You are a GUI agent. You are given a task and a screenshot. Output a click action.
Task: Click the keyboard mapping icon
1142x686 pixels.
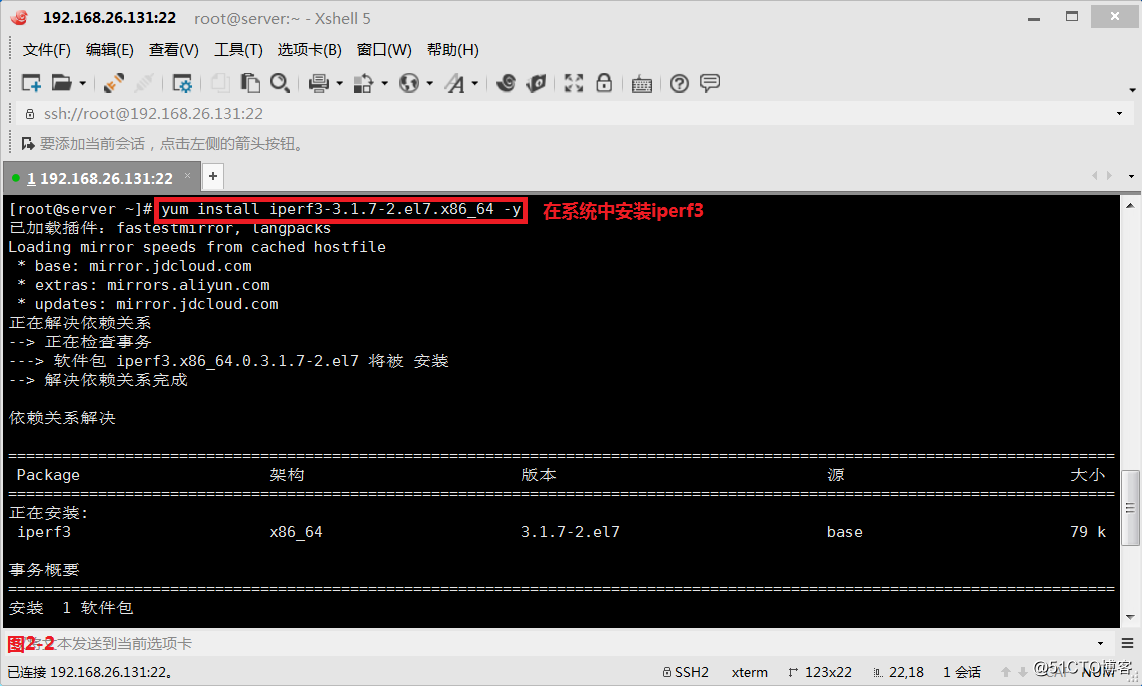[x=642, y=84]
